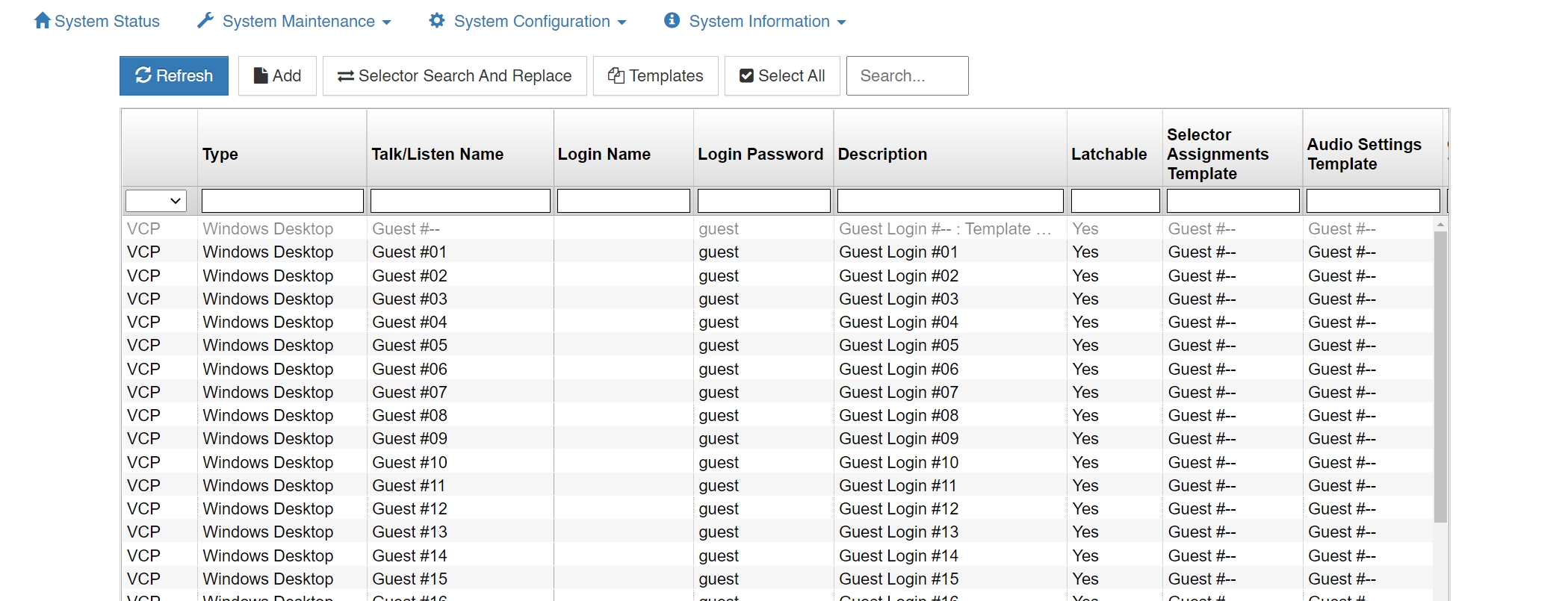Screen dimensions: 1568x601
Task: Click the gear icon for System Configuration
Action: tap(437, 21)
